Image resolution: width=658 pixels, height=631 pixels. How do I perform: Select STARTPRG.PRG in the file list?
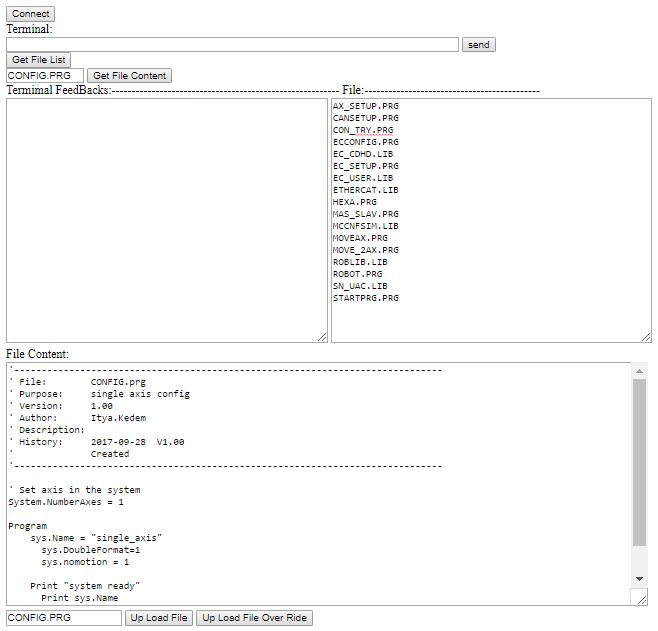366,298
